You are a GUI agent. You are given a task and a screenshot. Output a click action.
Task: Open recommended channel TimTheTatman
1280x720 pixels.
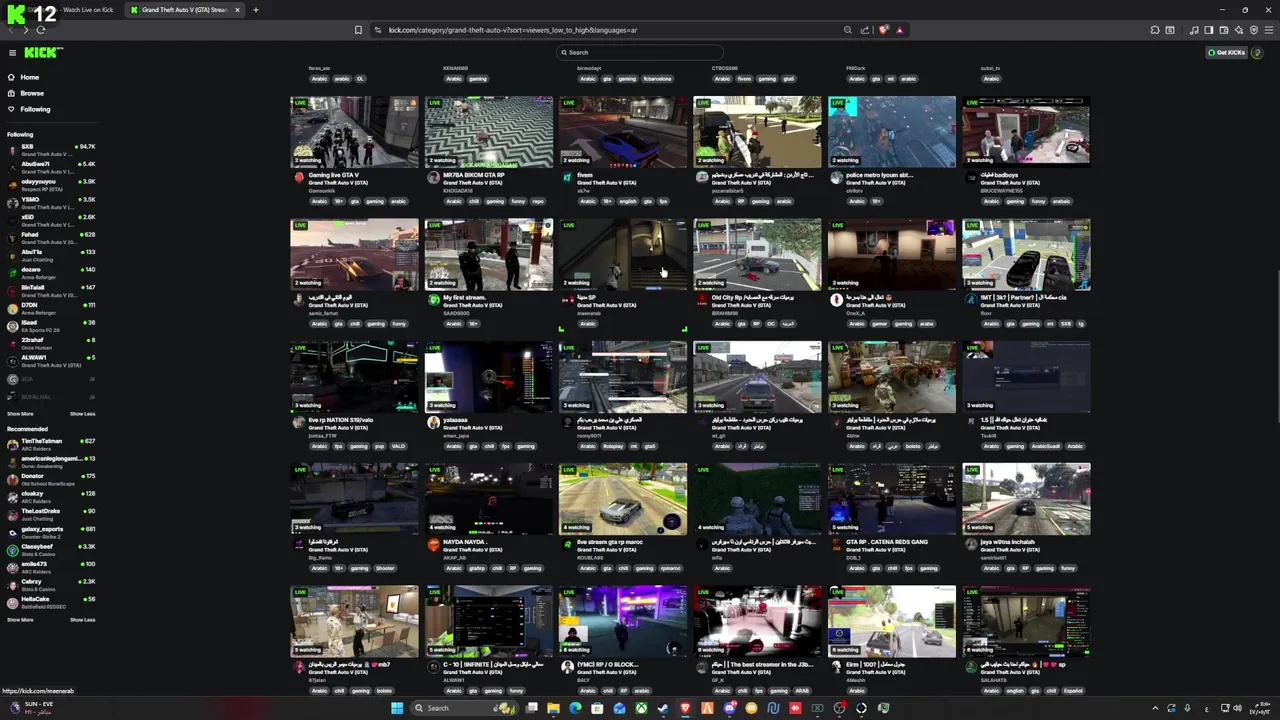pyautogui.click(x=50, y=444)
